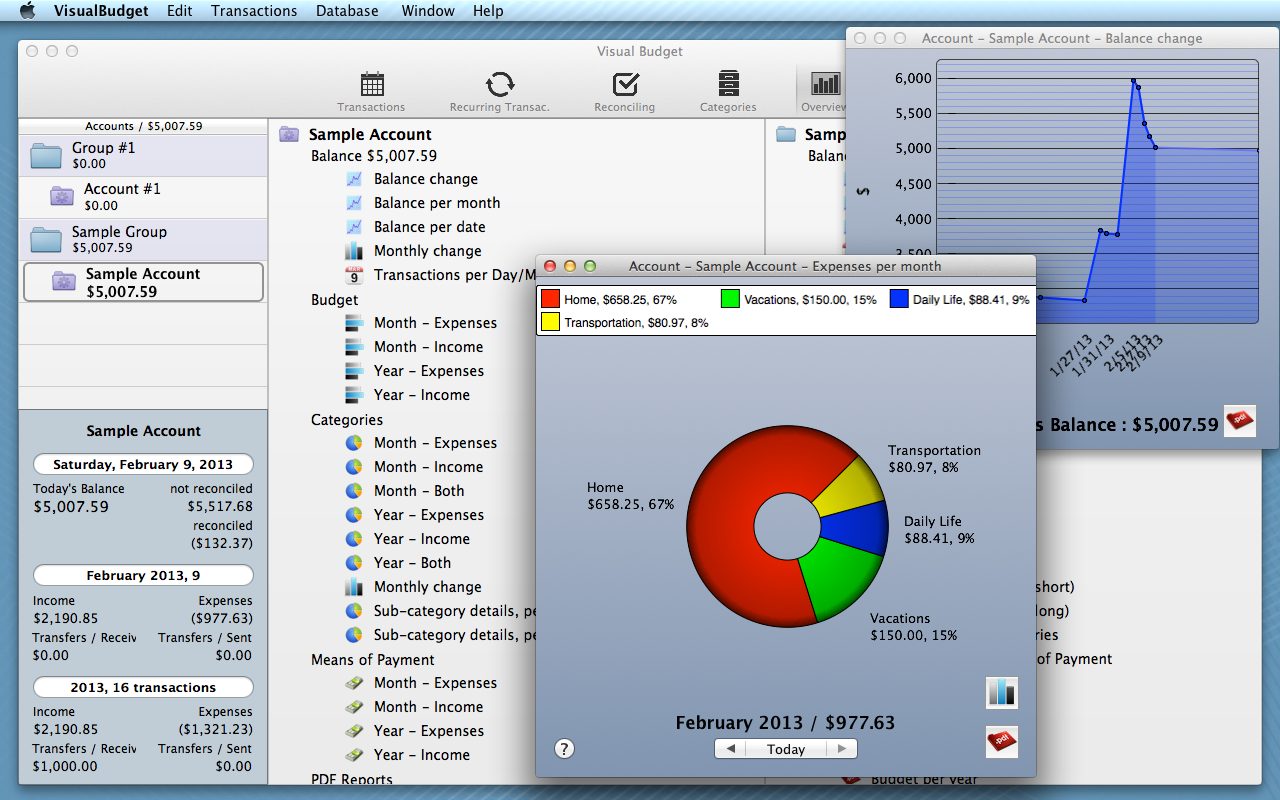Click the Today button

tap(786, 749)
